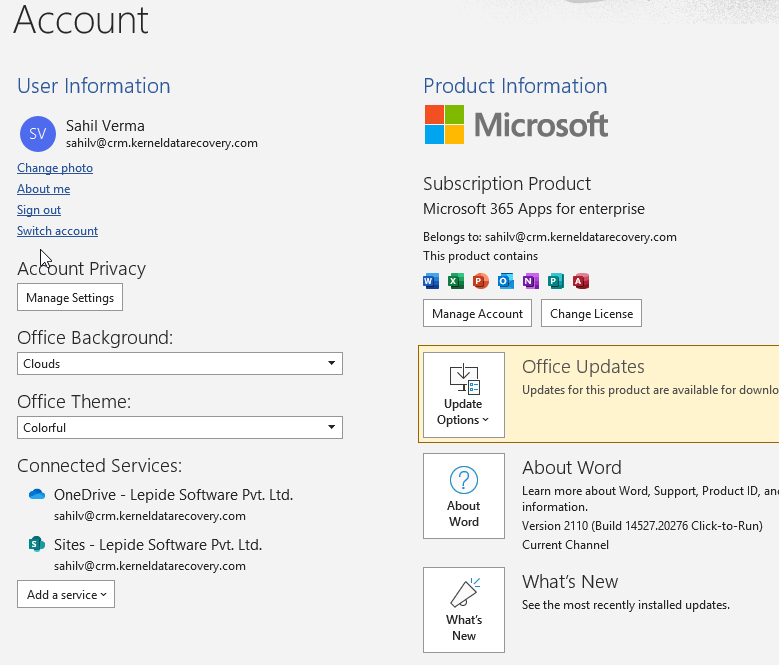Open Update Options menu

[x=464, y=395]
